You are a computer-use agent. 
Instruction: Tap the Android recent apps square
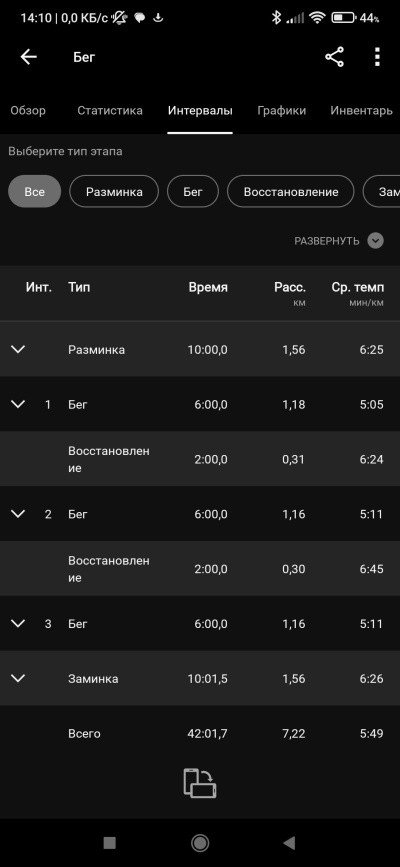[x=110, y=843]
